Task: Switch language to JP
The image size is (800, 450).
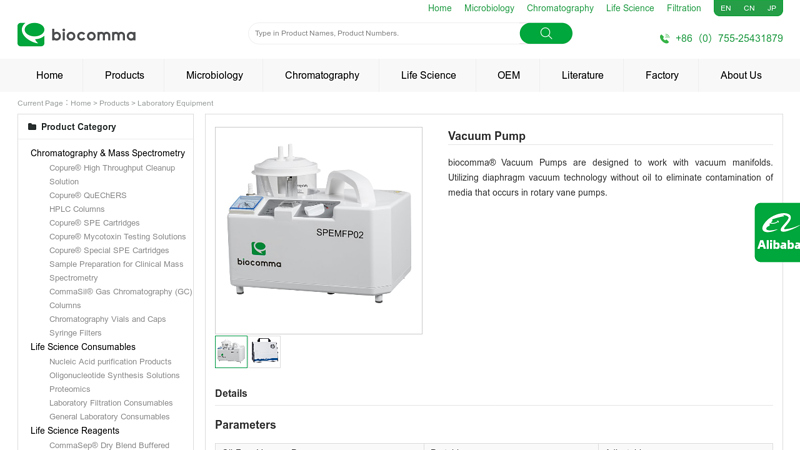Action: pyautogui.click(x=772, y=8)
